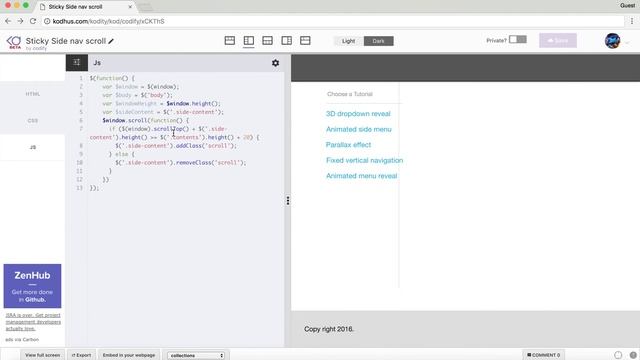Click the address bar URL
This screenshot has width=640, height=360.
[x=109, y=21]
